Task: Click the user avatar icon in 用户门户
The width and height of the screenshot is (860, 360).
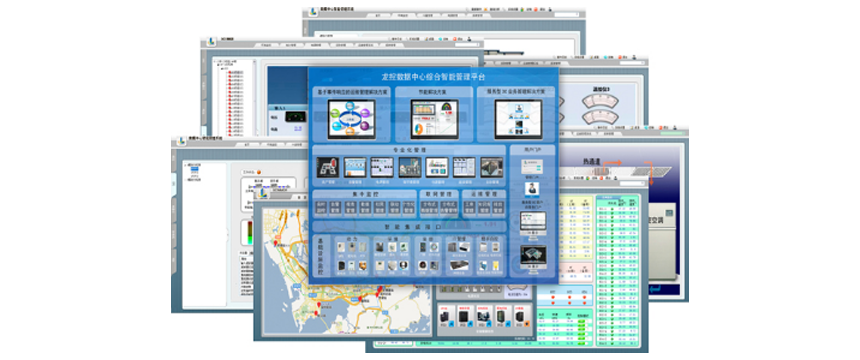Action: point(531,189)
